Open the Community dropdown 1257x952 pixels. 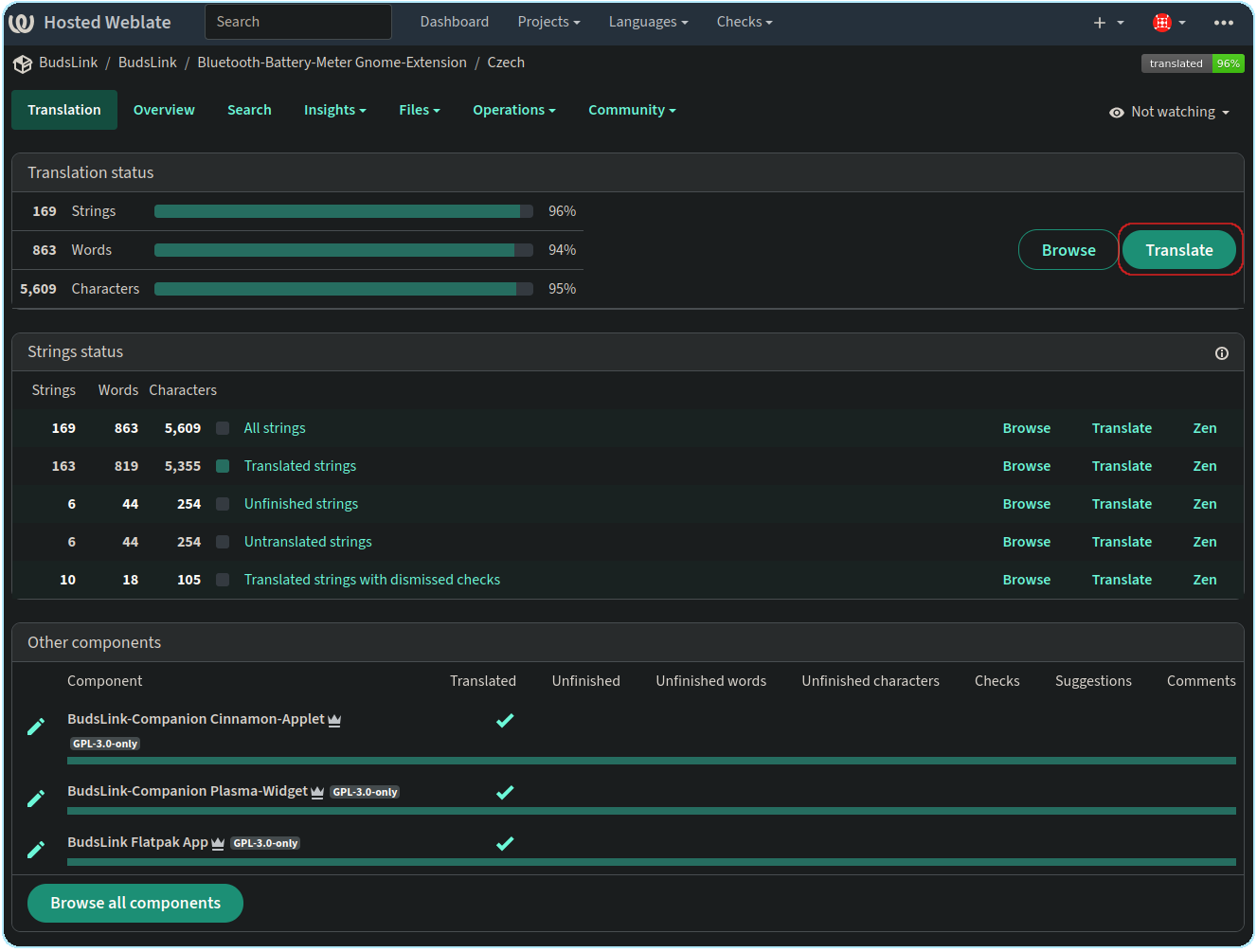pos(632,110)
